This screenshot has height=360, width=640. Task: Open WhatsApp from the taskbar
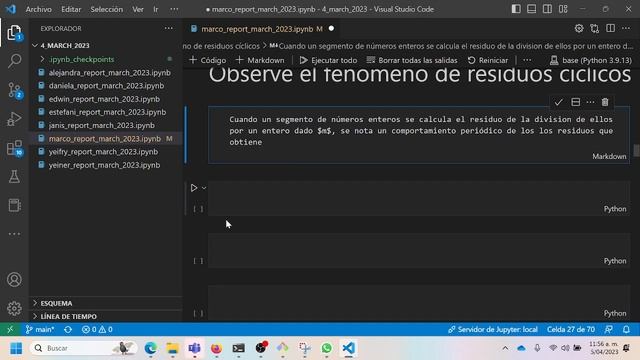[x=327, y=348]
